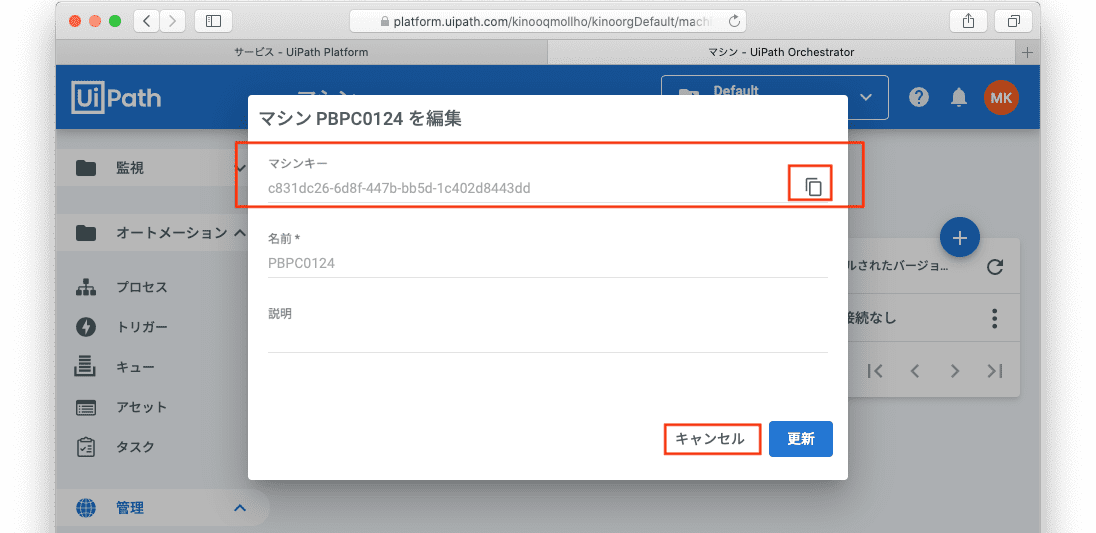
Task: Open プロセス in the sidebar
Action: point(142,287)
